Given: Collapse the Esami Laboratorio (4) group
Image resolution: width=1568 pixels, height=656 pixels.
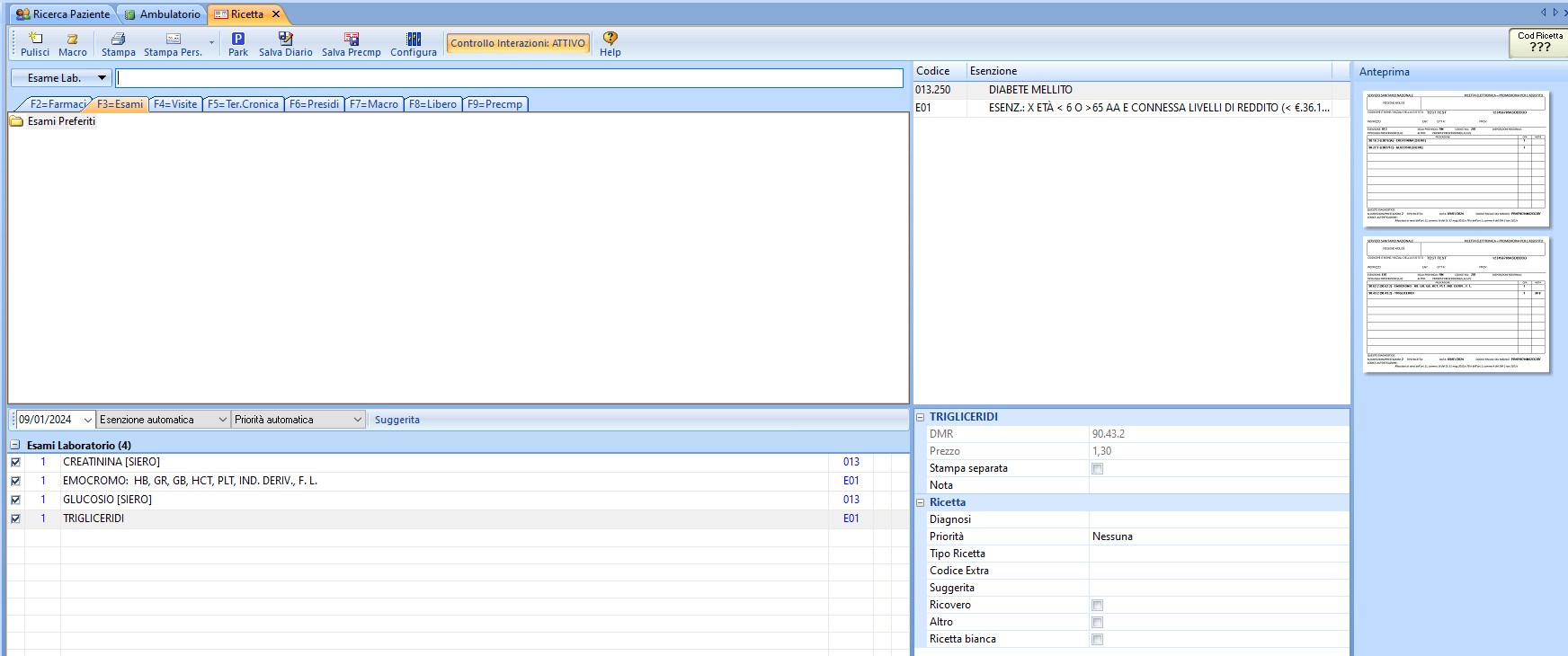Looking at the screenshot, I should (15, 445).
